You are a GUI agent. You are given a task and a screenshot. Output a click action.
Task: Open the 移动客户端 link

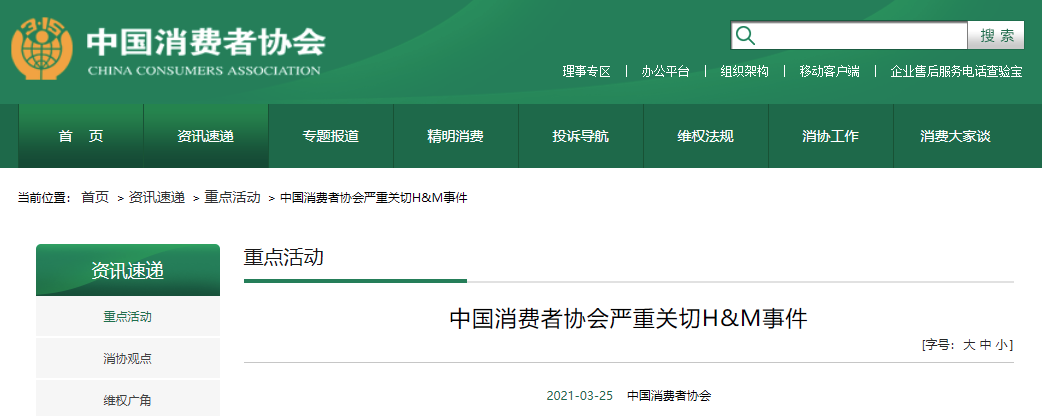tap(829, 71)
